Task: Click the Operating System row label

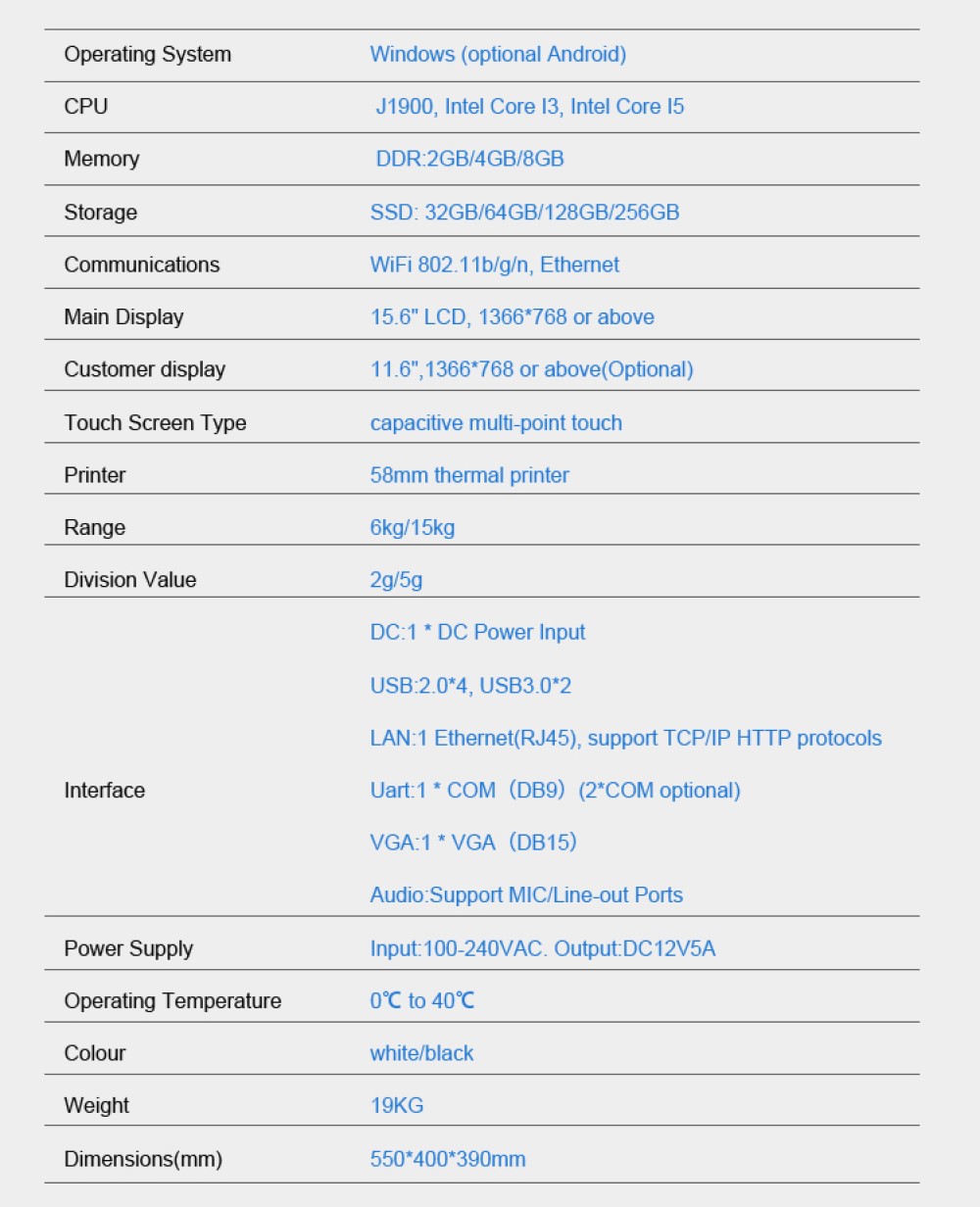Action: (148, 55)
